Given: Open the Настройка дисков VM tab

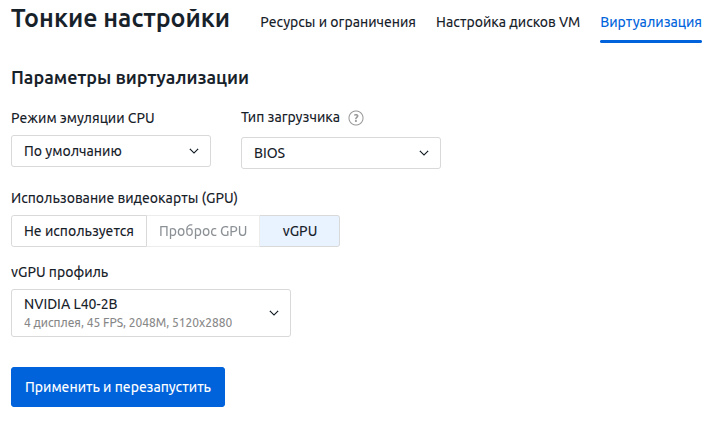Looking at the screenshot, I should pyautogui.click(x=508, y=22).
